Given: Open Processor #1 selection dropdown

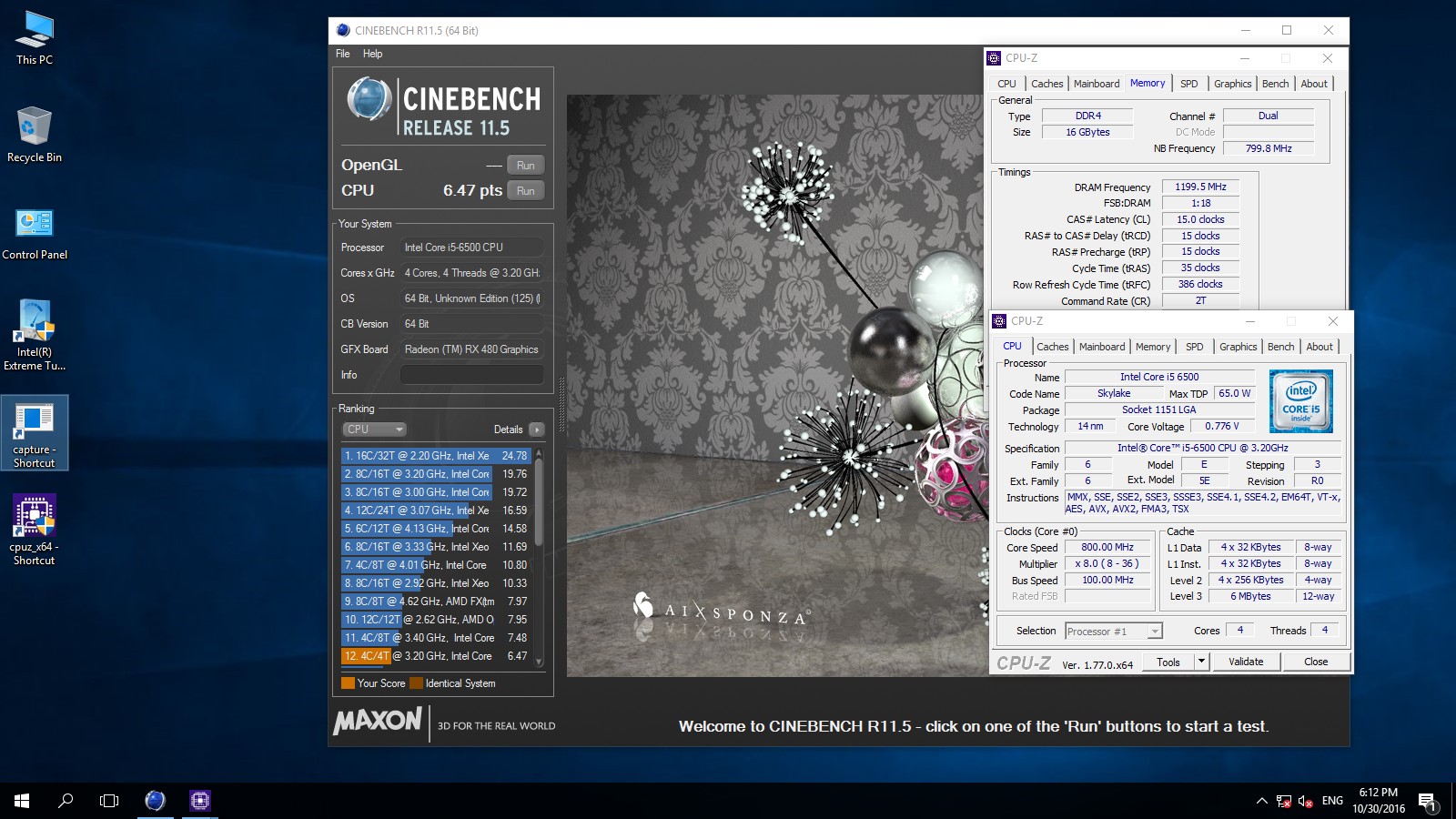Looking at the screenshot, I should 1114,631.
